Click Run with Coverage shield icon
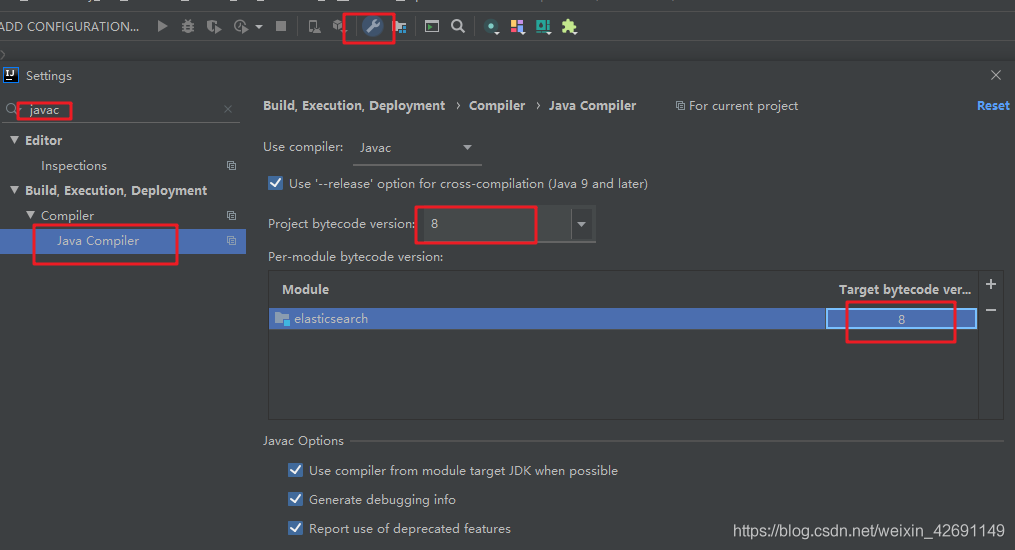Viewport: 1015px width, 550px height. coord(214,27)
